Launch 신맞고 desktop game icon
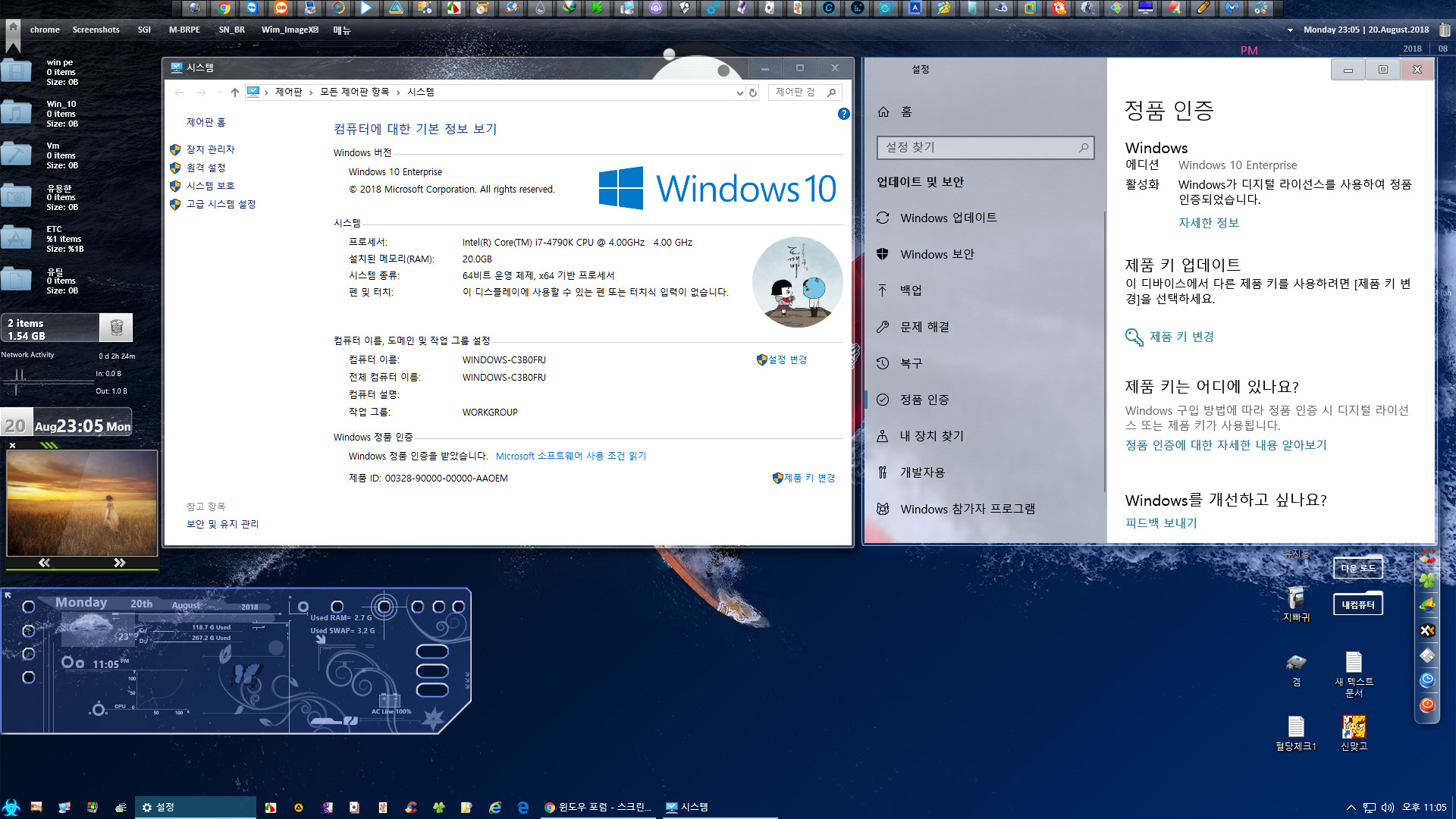The image size is (1456, 819). click(x=1354, y=733)
